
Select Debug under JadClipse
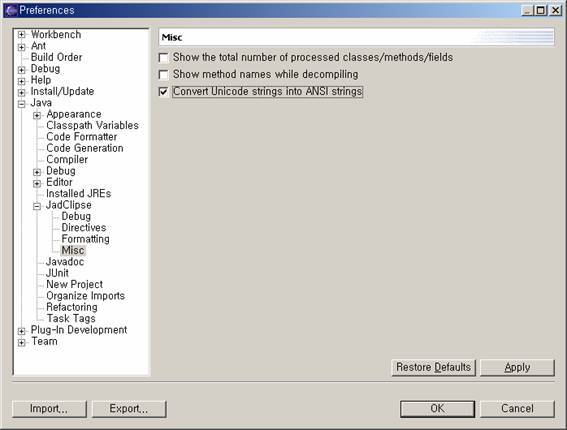[76, 216]
